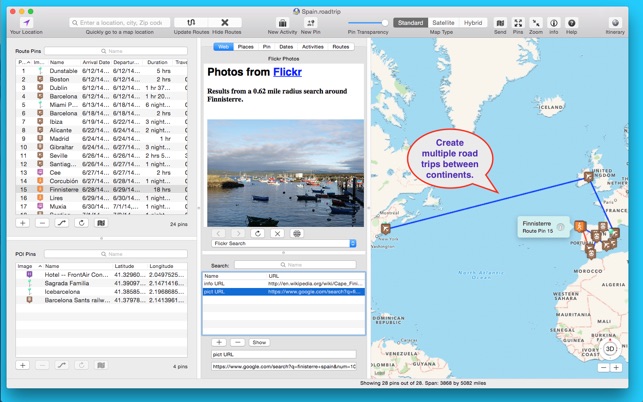Remove selected route pin with minus button
This screenshot has height=402, width=643.
(x=42, y=223)
